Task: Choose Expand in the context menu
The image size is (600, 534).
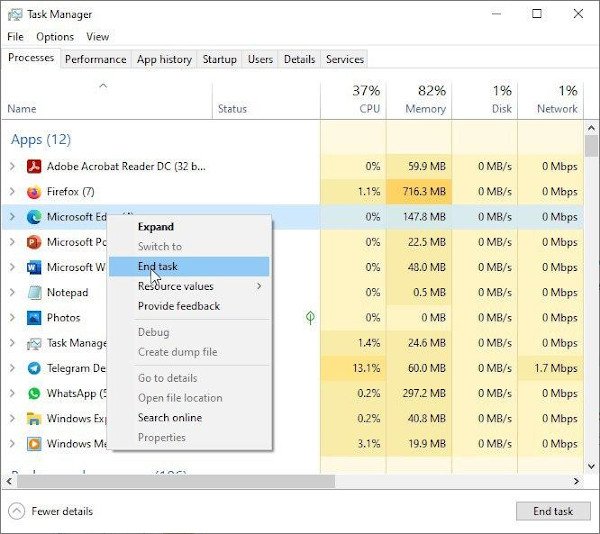Action: click(189, 227)
